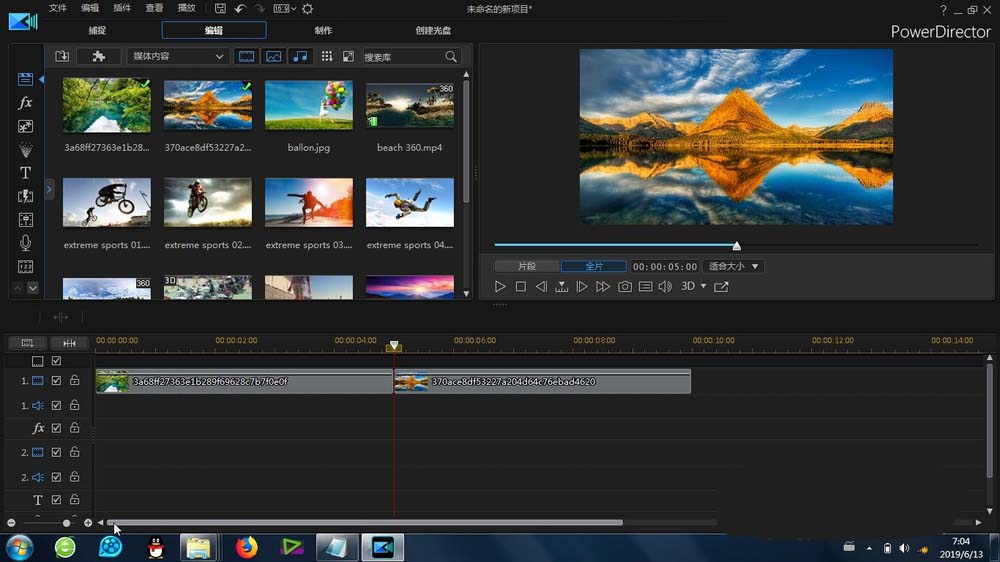The image size is (1000, 562).
Task: Open the Title room (T icon) in sidebar
Action: 26,173
